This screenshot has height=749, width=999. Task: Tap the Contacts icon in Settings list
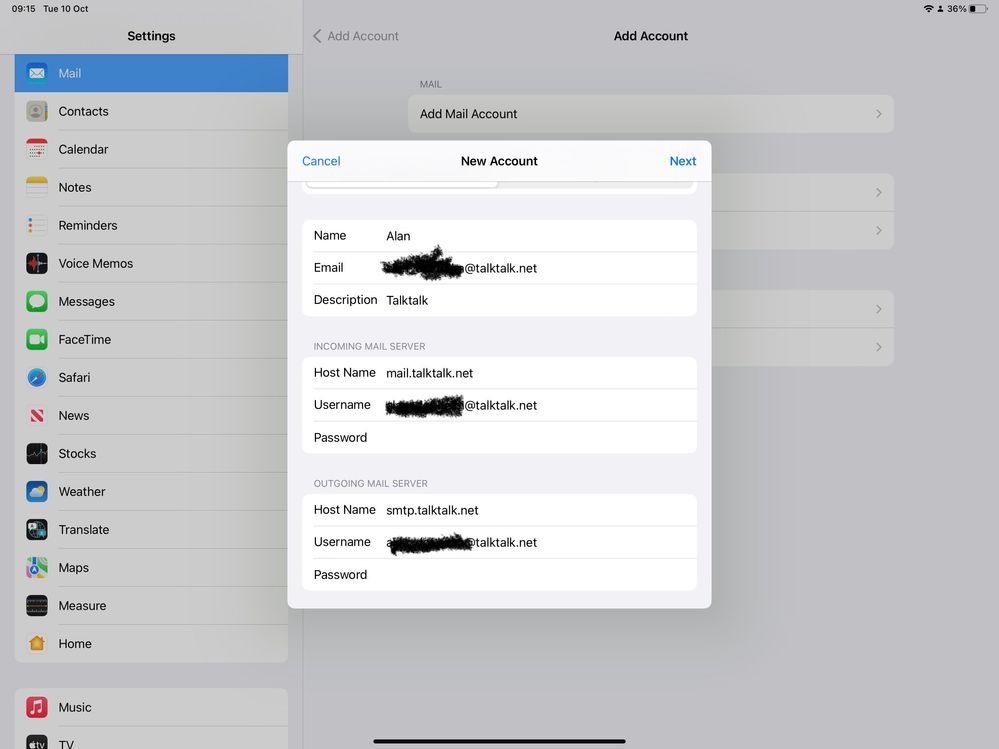[37, 111]
